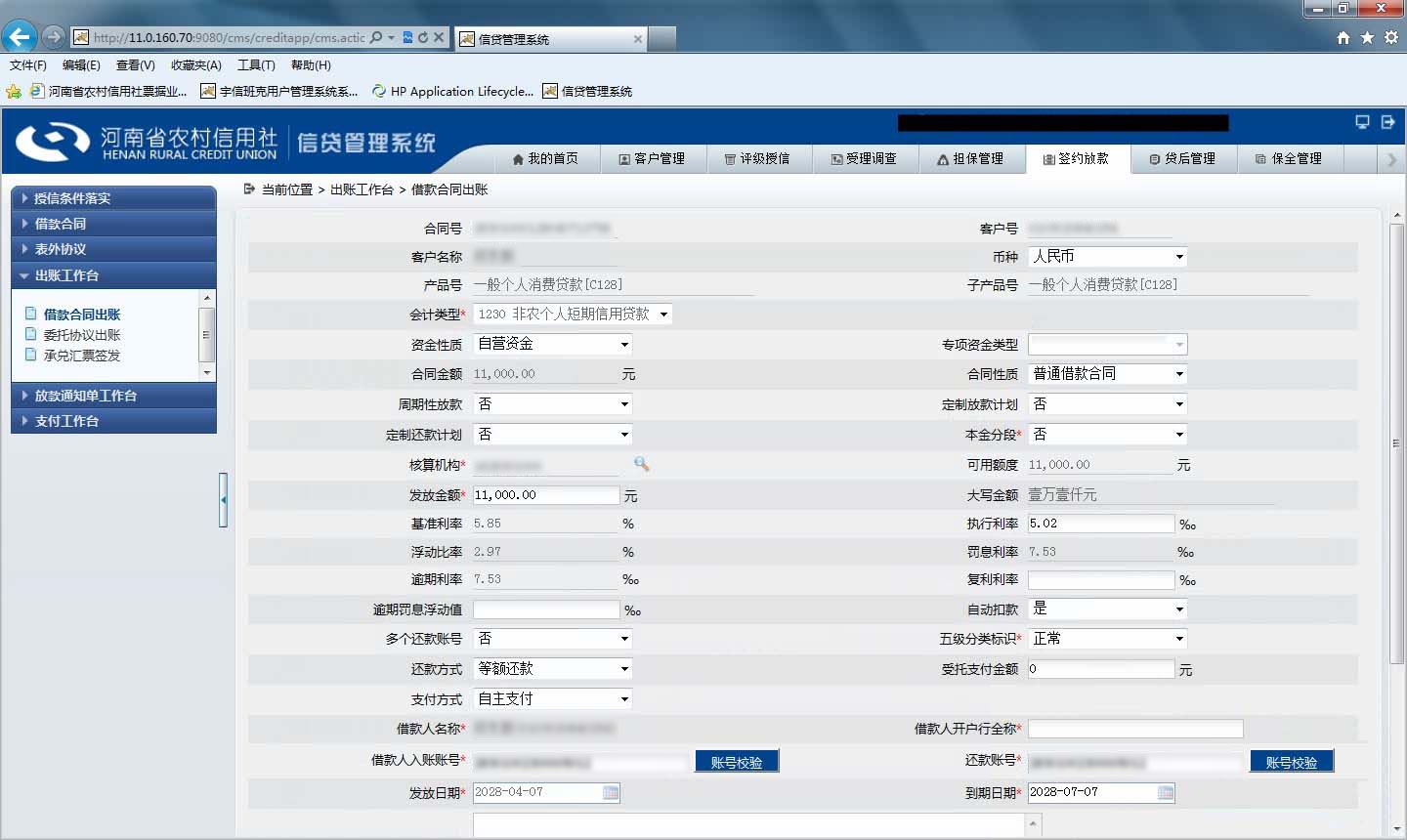Expand the 支付工作台 sidebar section
Screen dimensions: 1407x840
pyautogui.click(x=113, y=421)
